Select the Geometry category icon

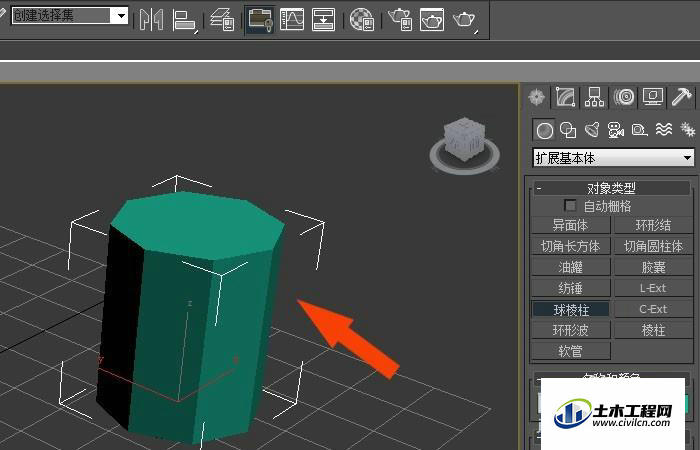544,130
